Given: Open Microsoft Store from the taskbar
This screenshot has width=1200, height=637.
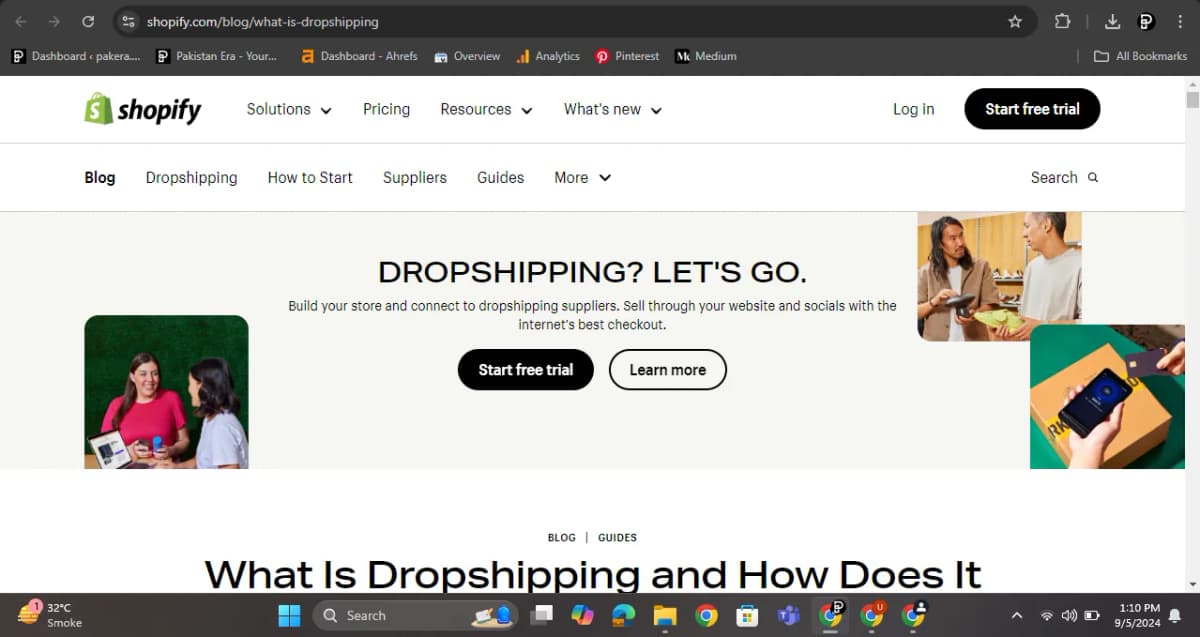Looking at the screenshot, I should pyautogui.click(x=747, y=615).
